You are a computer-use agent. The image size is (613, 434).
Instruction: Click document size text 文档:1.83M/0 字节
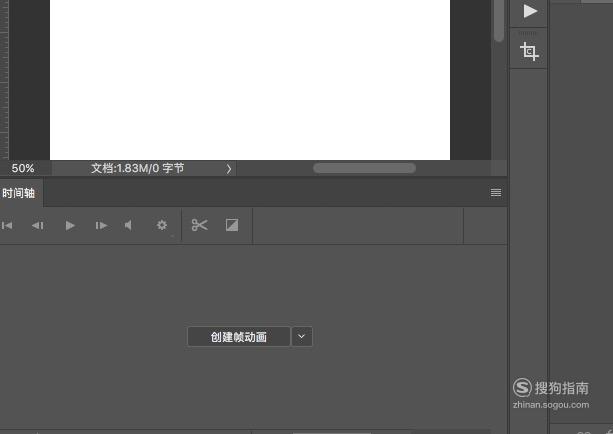click(x=138, y=169)
